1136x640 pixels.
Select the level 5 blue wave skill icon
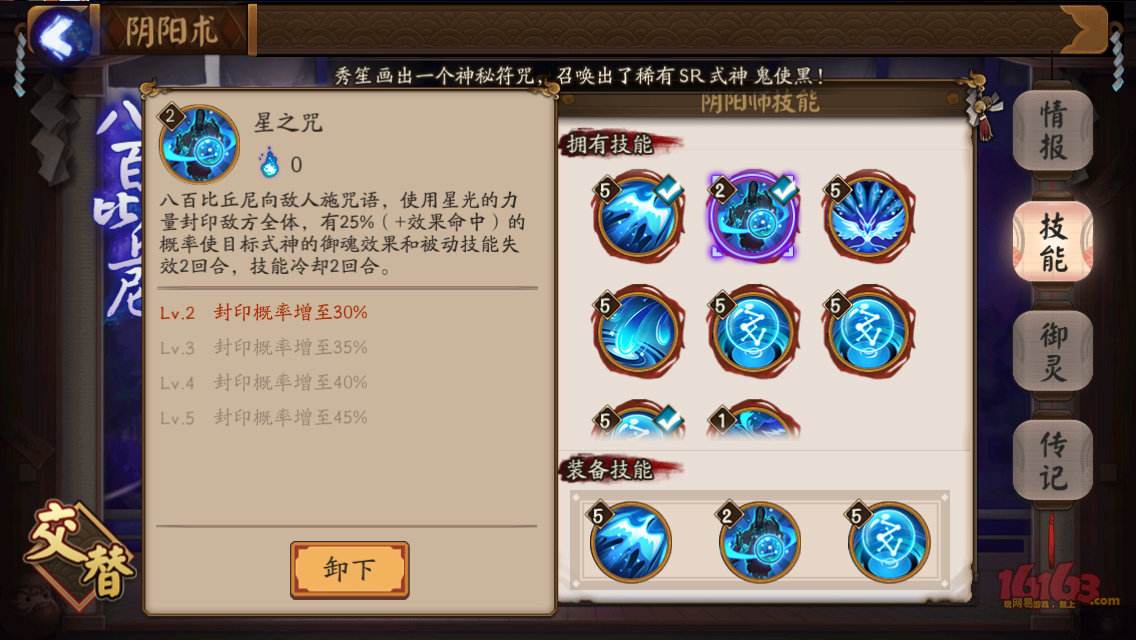click(638, 331)
